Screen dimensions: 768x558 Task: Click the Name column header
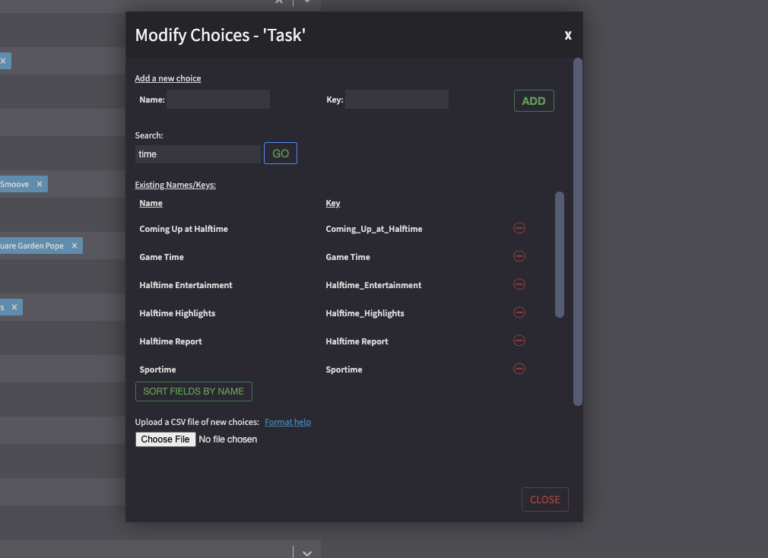pyautogui.click(x=151, y=203)
